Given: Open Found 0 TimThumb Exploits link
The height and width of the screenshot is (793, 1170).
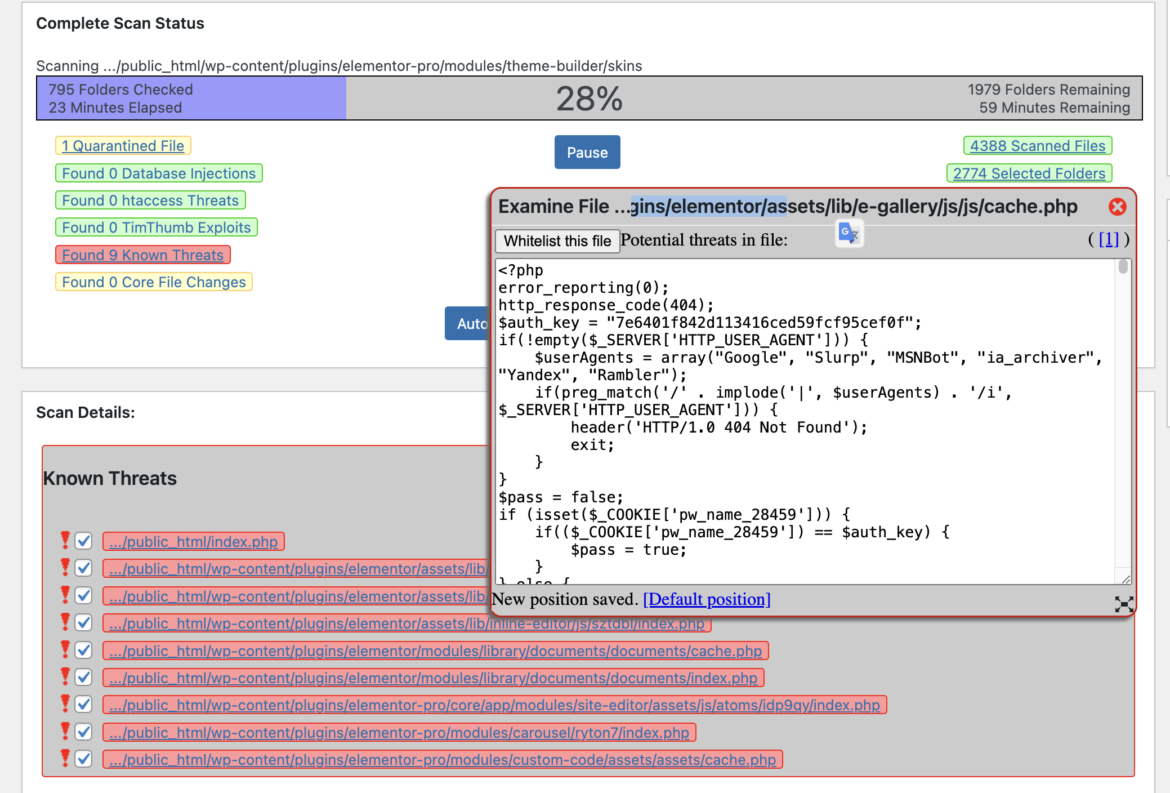Looking at the screenshot, I should click(156, 228).
